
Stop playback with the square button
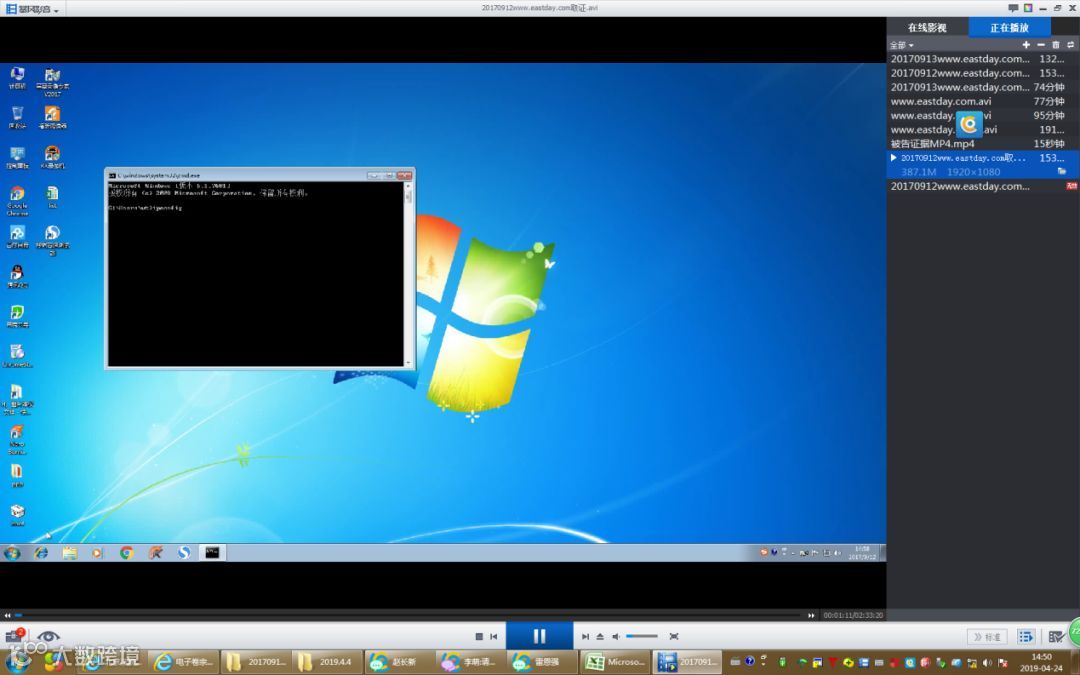479,636
